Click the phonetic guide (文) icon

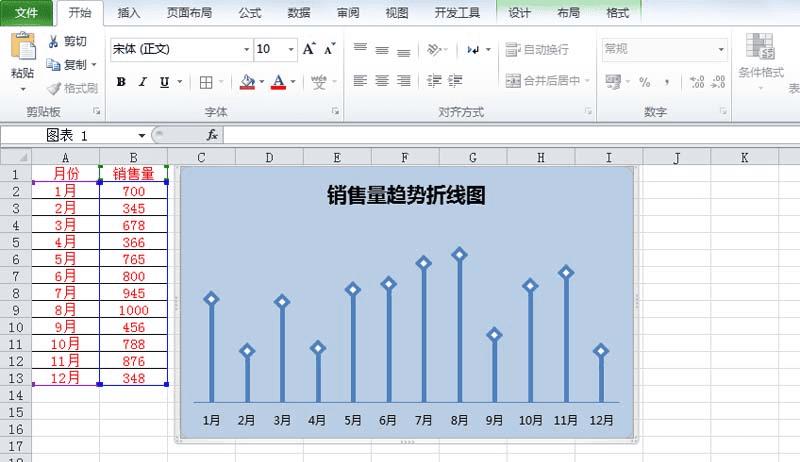click(319, 82)
